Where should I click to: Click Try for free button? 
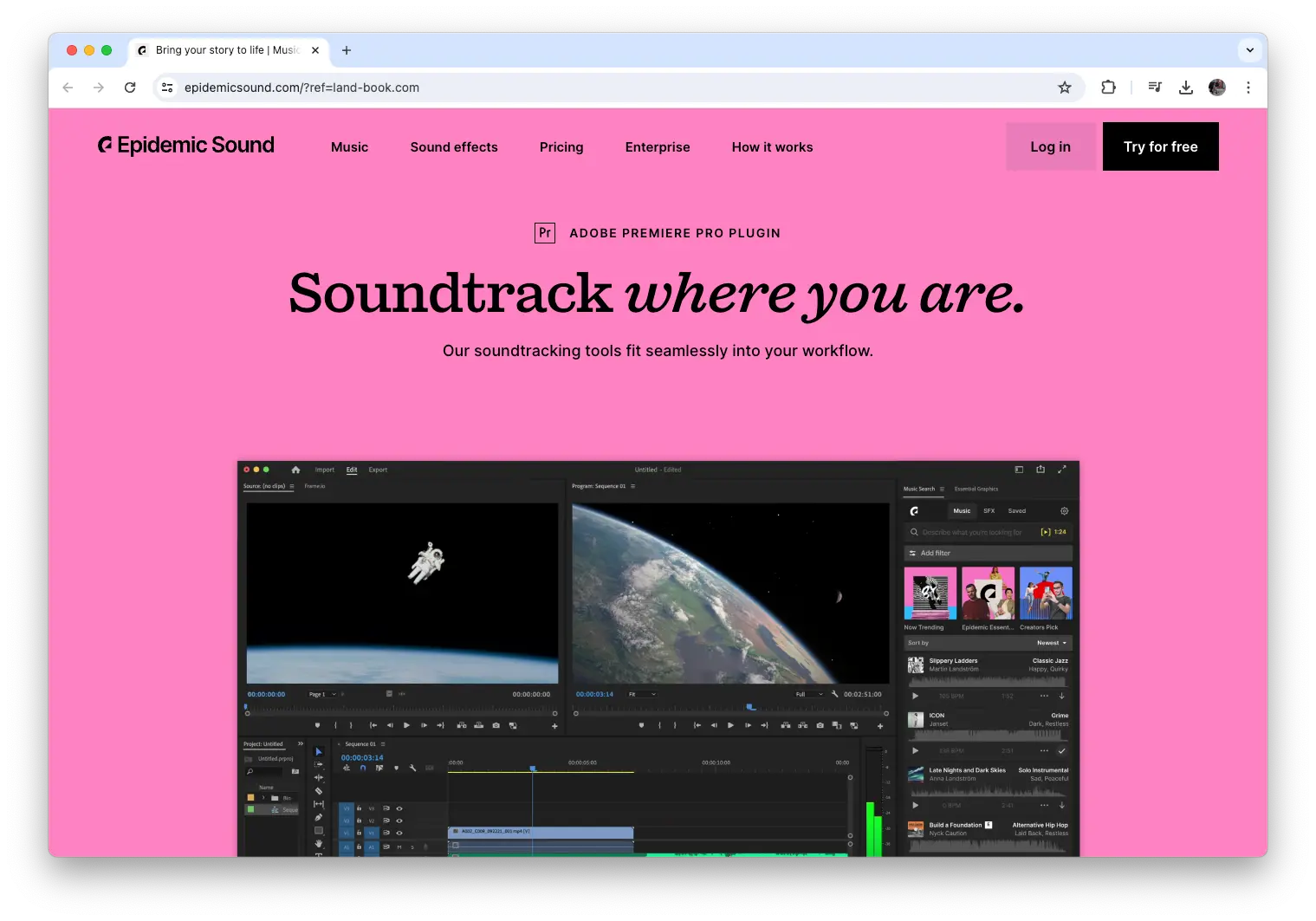pyautogui.click(x=1160, y=146)
